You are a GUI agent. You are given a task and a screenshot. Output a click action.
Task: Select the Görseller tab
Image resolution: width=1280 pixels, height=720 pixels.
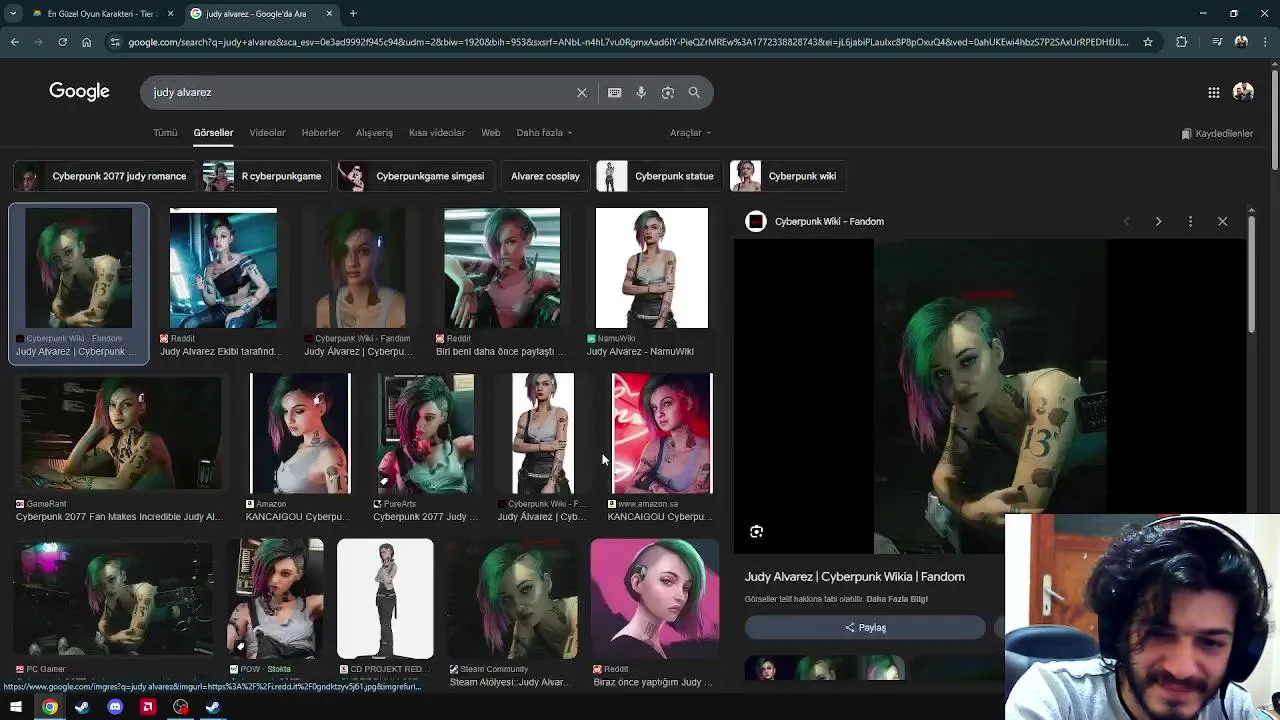[213, 132]
